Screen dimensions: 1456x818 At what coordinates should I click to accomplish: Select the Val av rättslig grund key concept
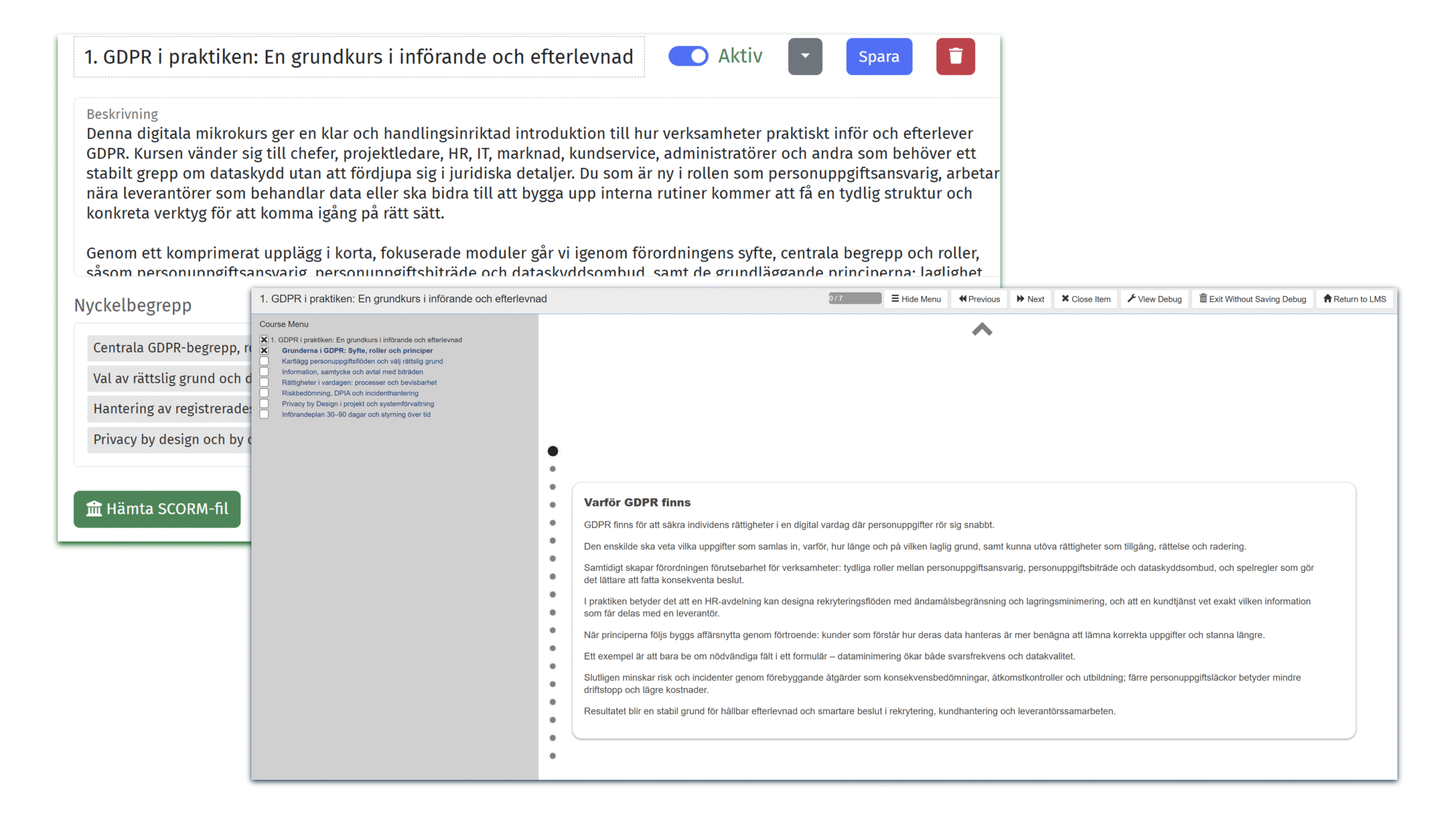169,379
